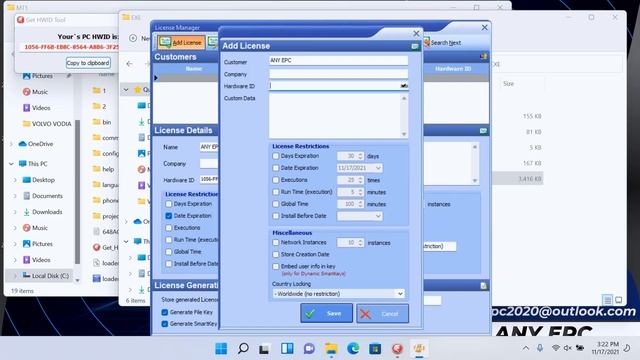Enable Embed user info in key
This screenshot has width=640, height=360.
pos(276,266)
